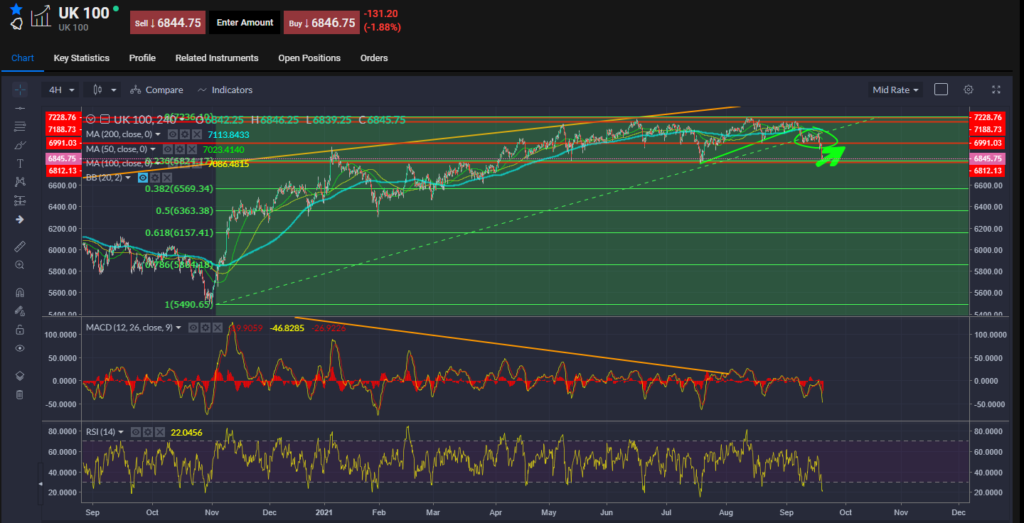Select the text annotation tool
This screenshot has height=523, width=1024.
click(x=20, y=163)
